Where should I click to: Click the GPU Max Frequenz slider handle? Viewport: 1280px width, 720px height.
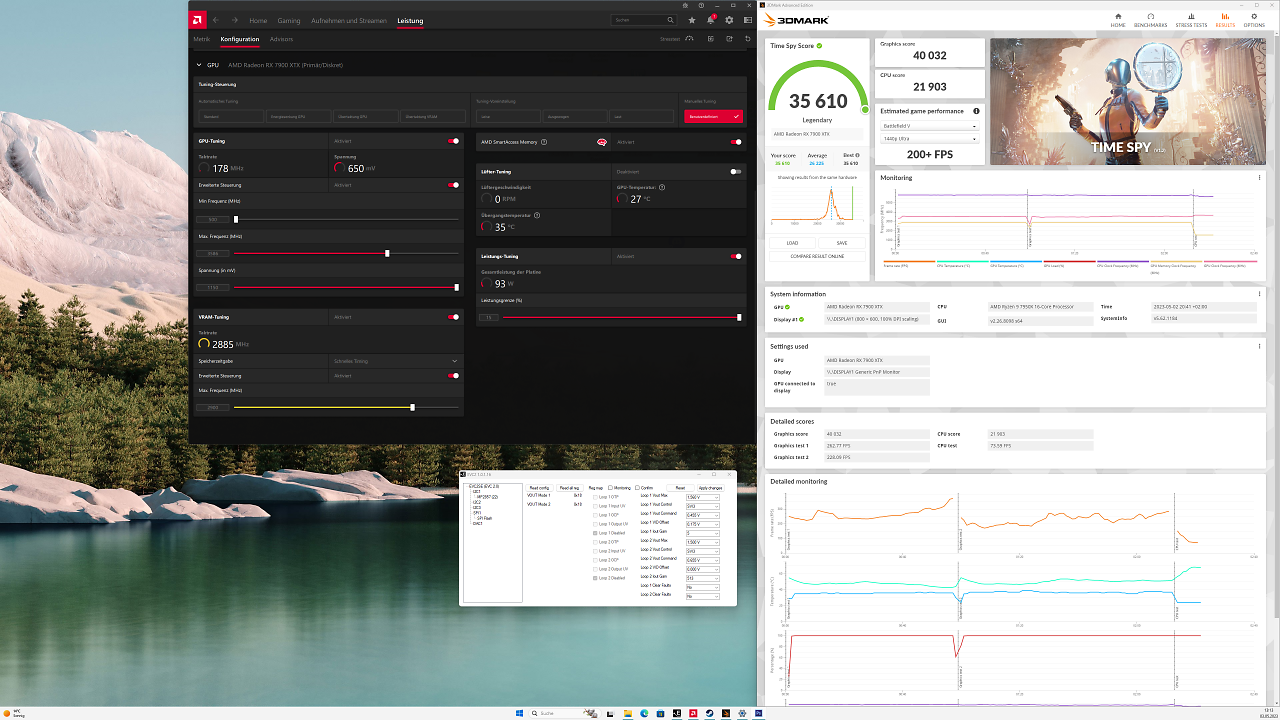click(387, 253)
